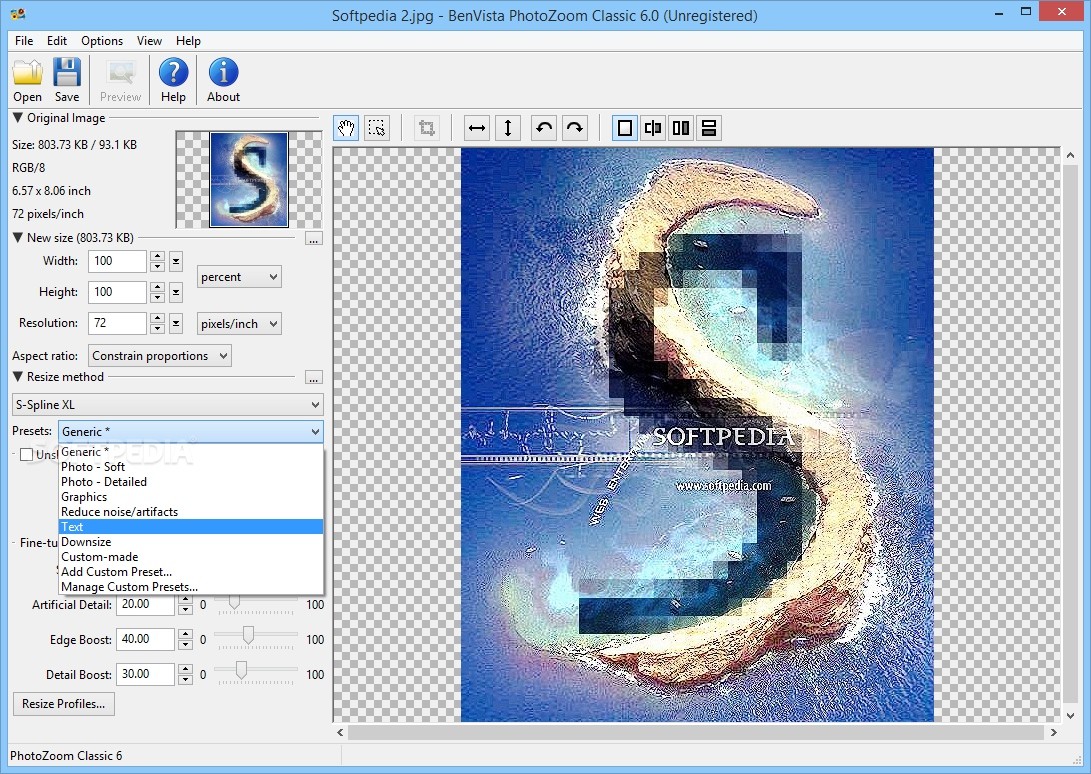Click the Detail Boost slider
1091x774 pixels.
coord(255,672)
